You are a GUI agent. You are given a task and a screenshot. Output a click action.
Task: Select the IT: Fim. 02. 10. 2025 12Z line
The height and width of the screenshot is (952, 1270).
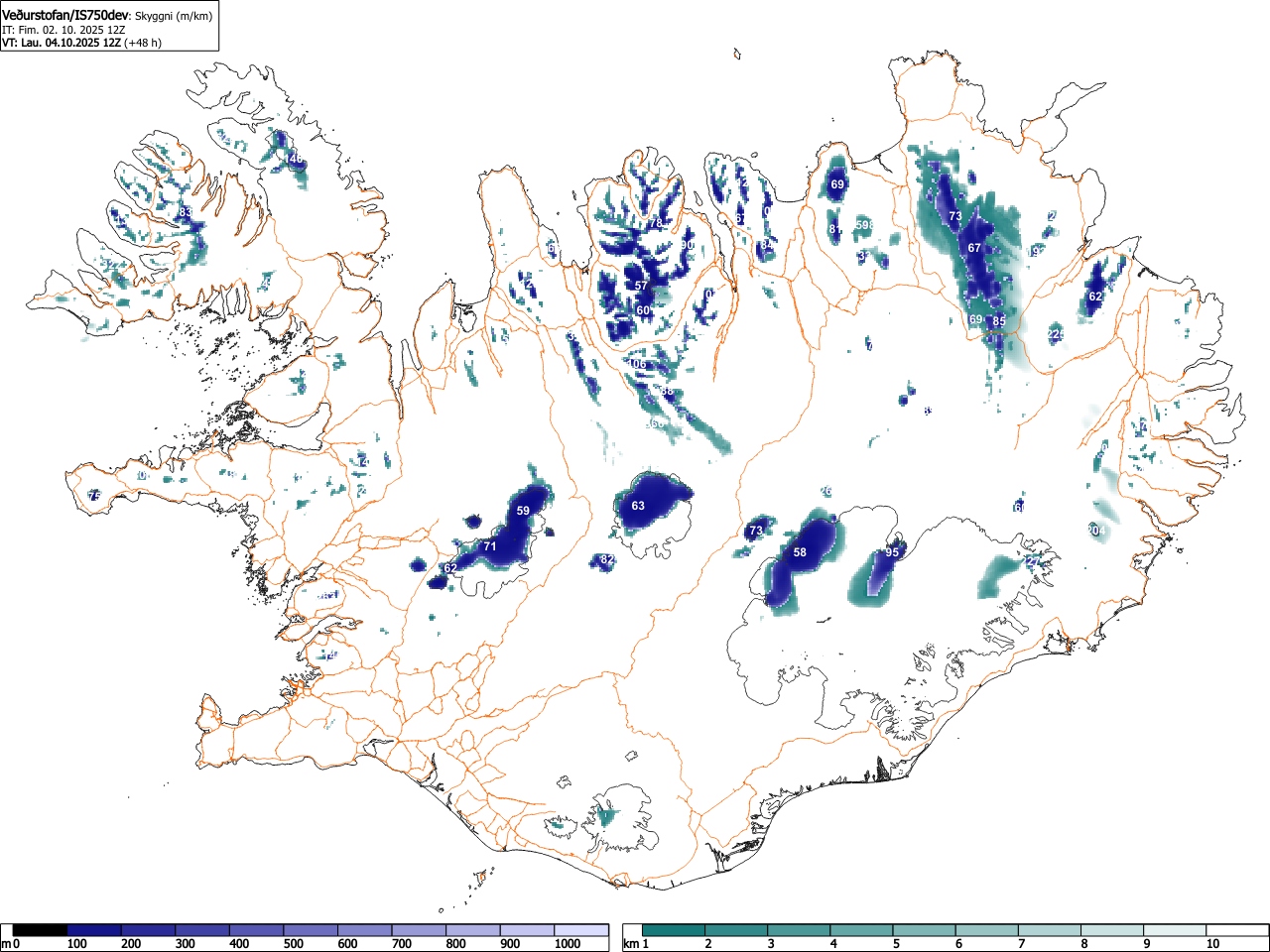(x=63, y=30)
